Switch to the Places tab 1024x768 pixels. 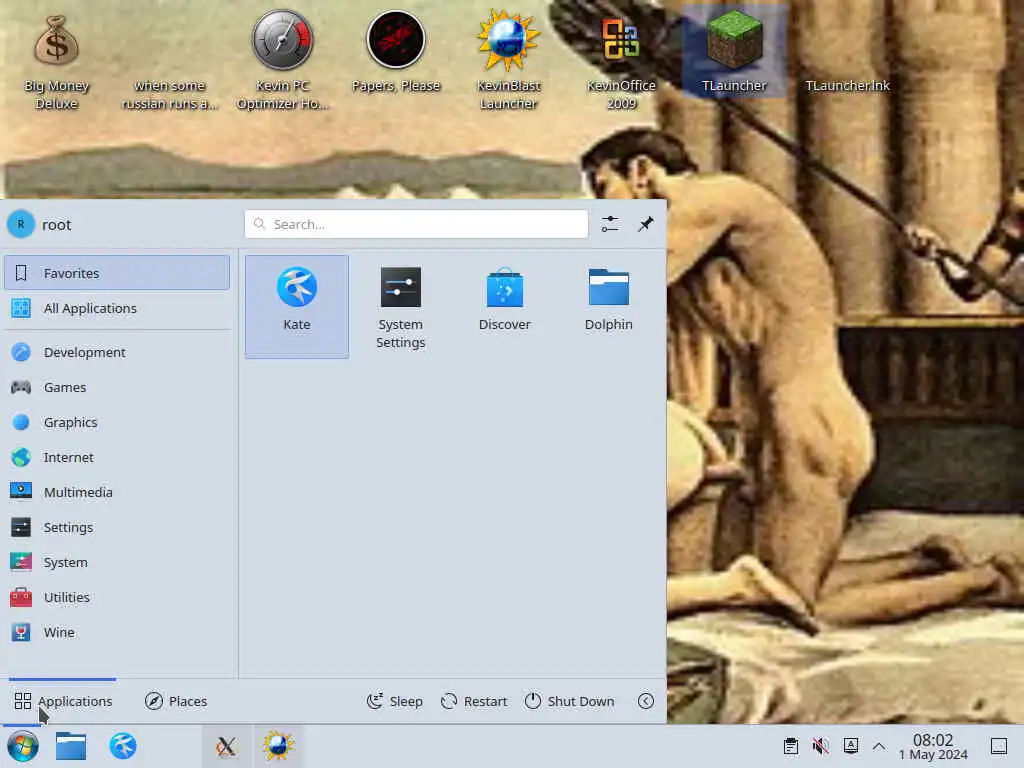coord(176,701)
